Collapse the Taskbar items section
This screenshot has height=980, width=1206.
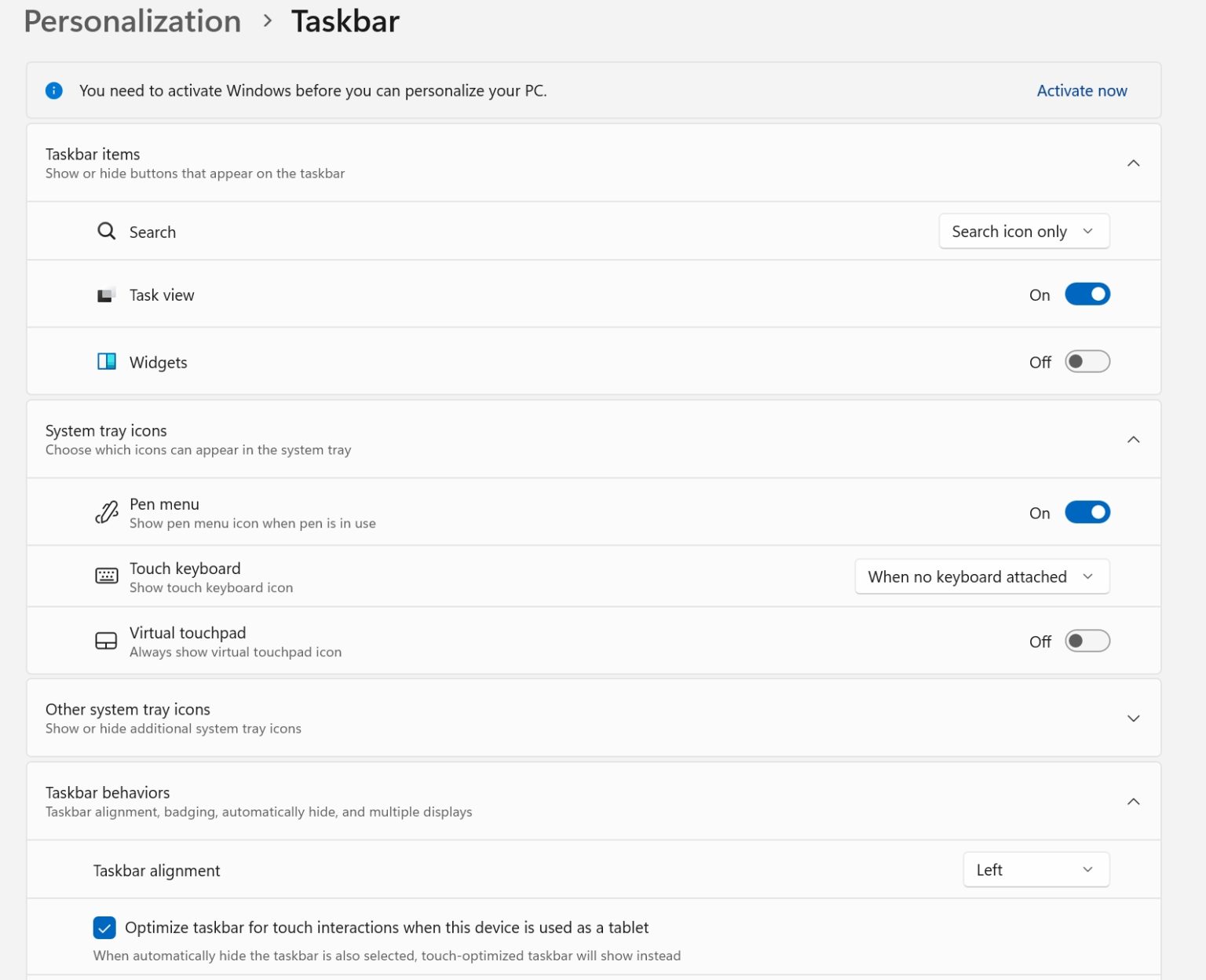pyautogui.click(x=1133, y=163)
